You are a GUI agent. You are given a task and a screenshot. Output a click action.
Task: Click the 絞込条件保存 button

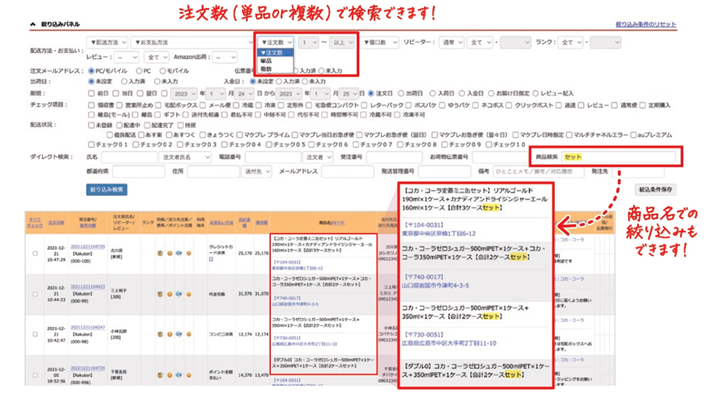pos(655,189)
